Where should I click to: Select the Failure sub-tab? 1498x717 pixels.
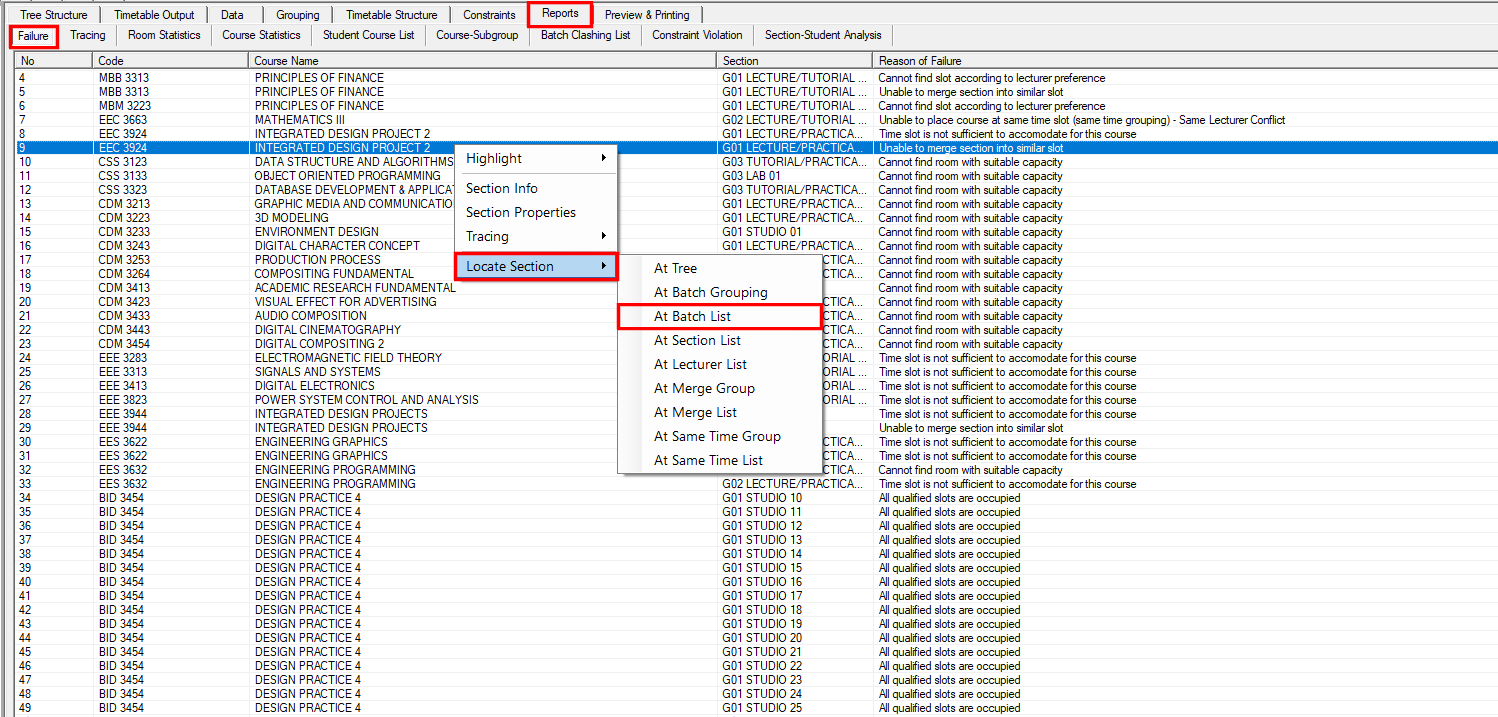tap(33, 36)
